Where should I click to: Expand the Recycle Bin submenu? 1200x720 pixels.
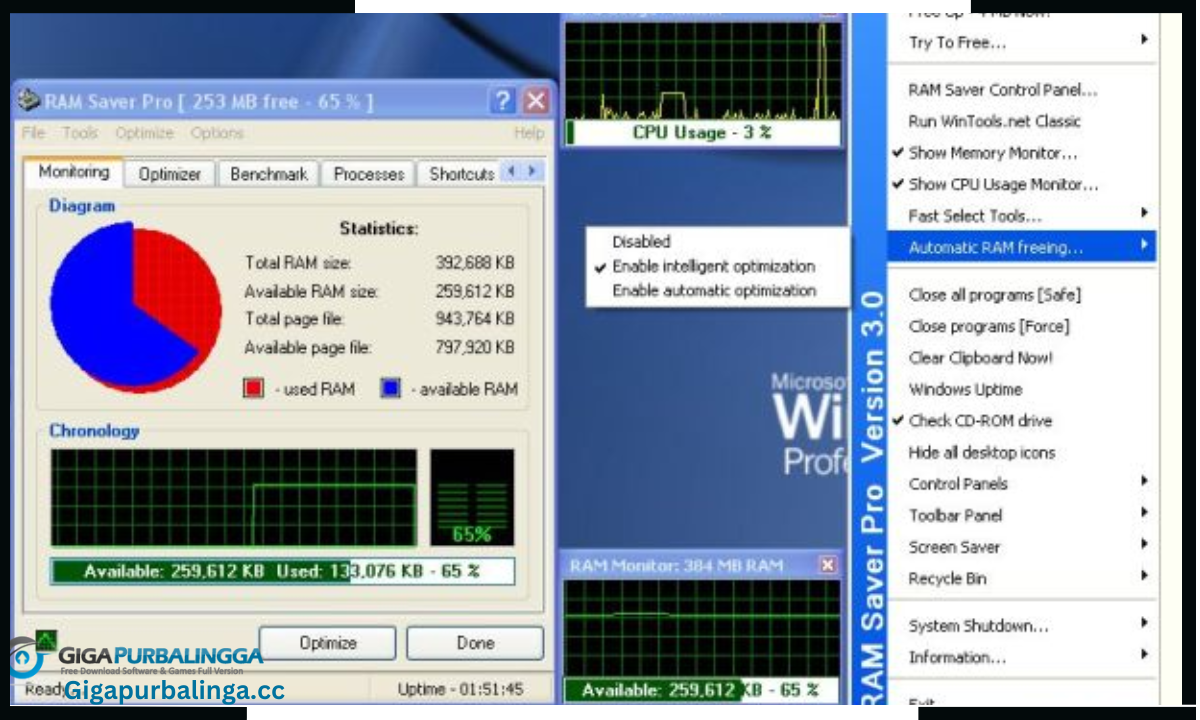[x=1022, y=578]
